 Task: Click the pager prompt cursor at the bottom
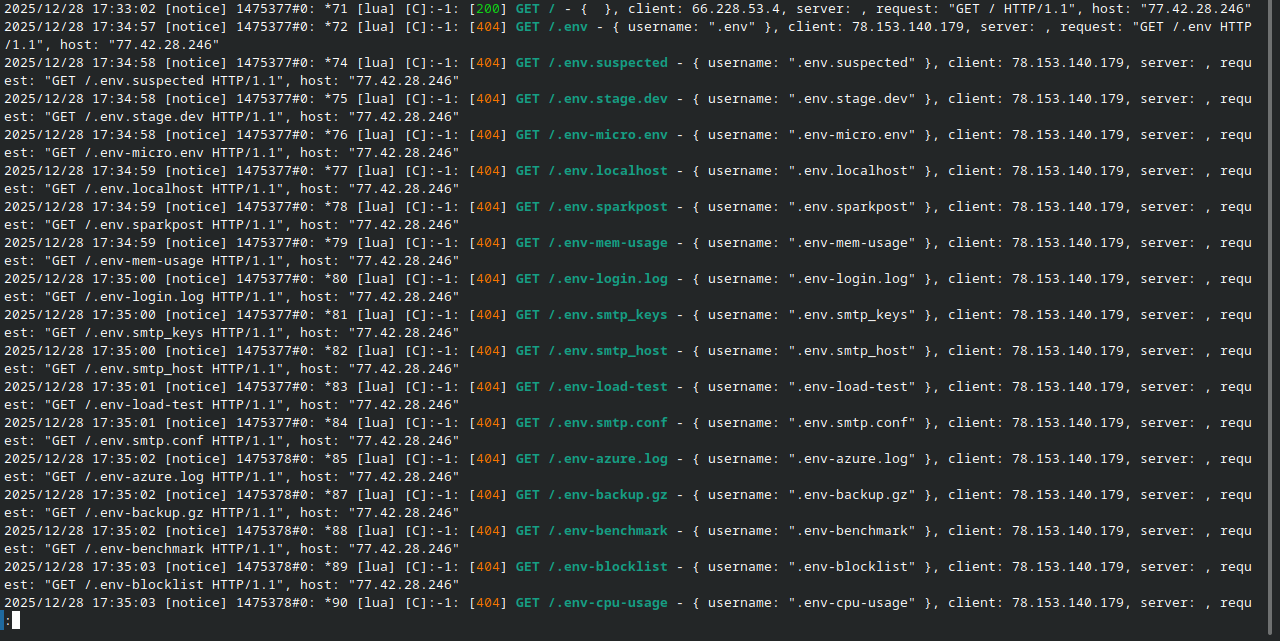15,620
